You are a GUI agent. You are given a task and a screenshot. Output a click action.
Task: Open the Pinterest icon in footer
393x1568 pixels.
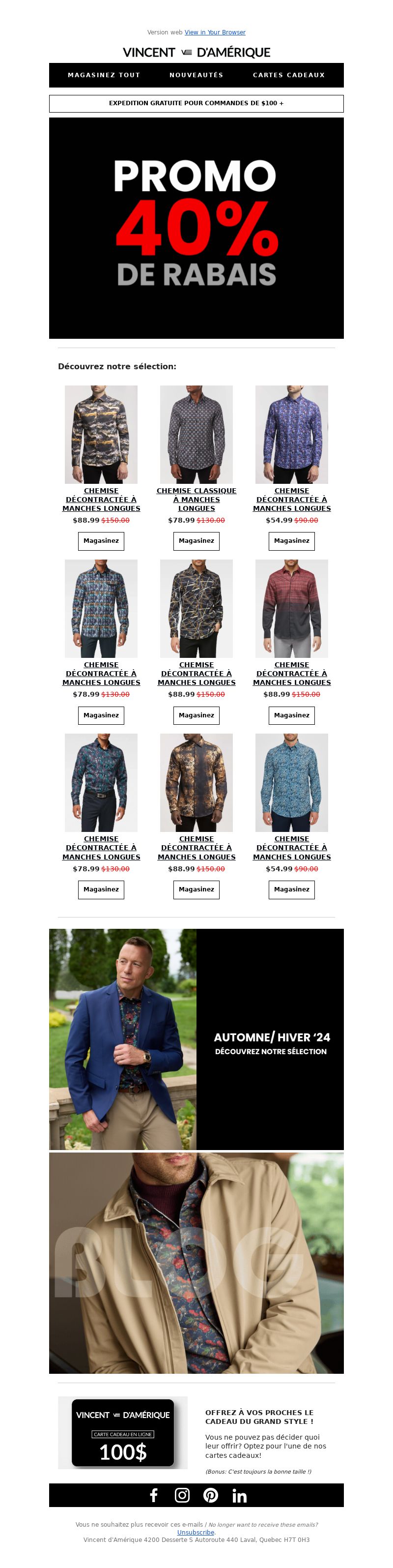(210, 1495)
